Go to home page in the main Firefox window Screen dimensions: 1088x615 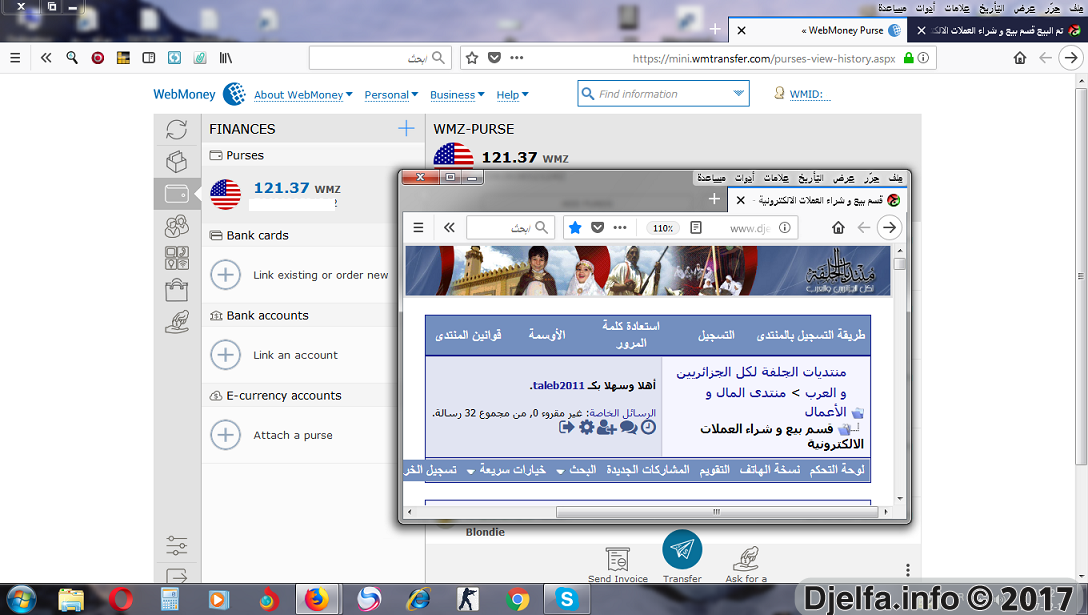point(1019,58)
